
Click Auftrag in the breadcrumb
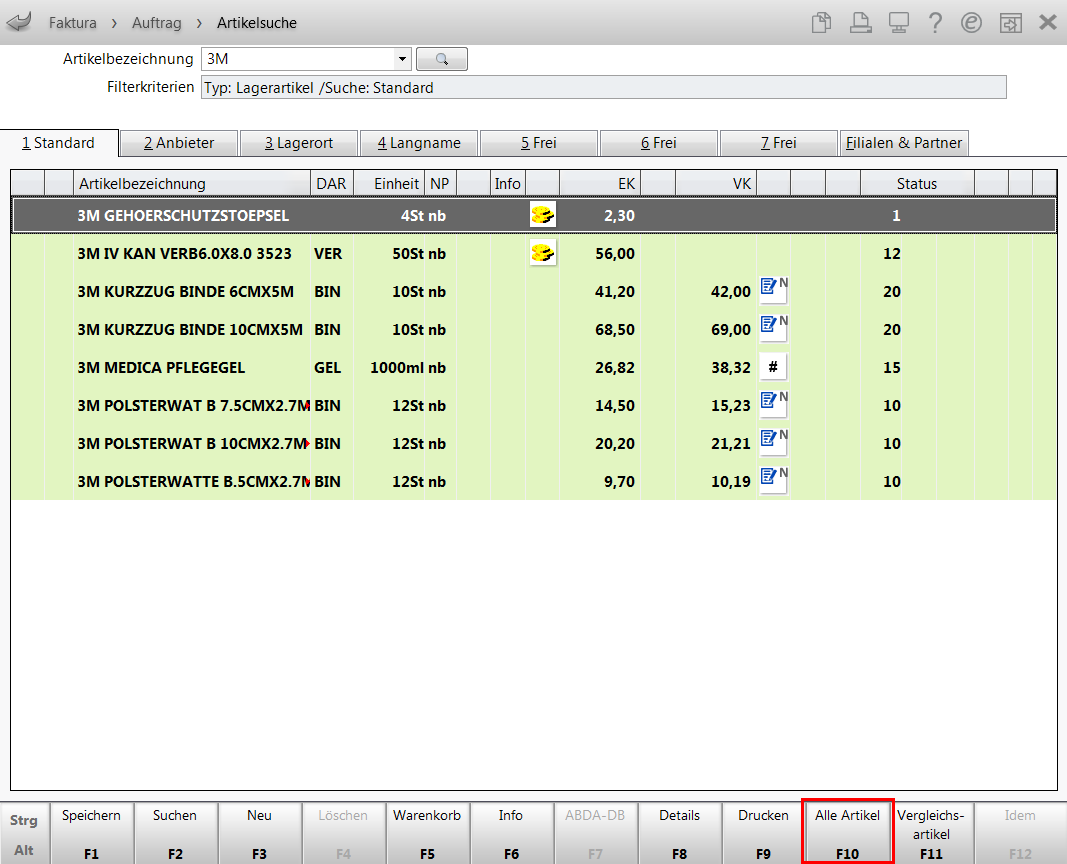coord(157,23)
